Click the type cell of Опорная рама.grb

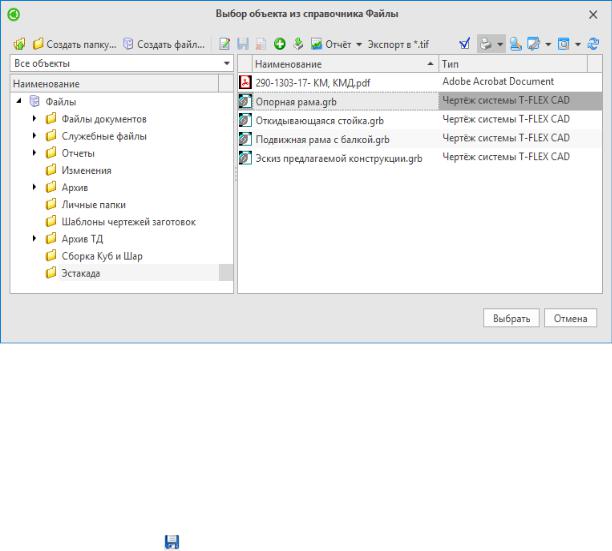click(x=520, y=101)
